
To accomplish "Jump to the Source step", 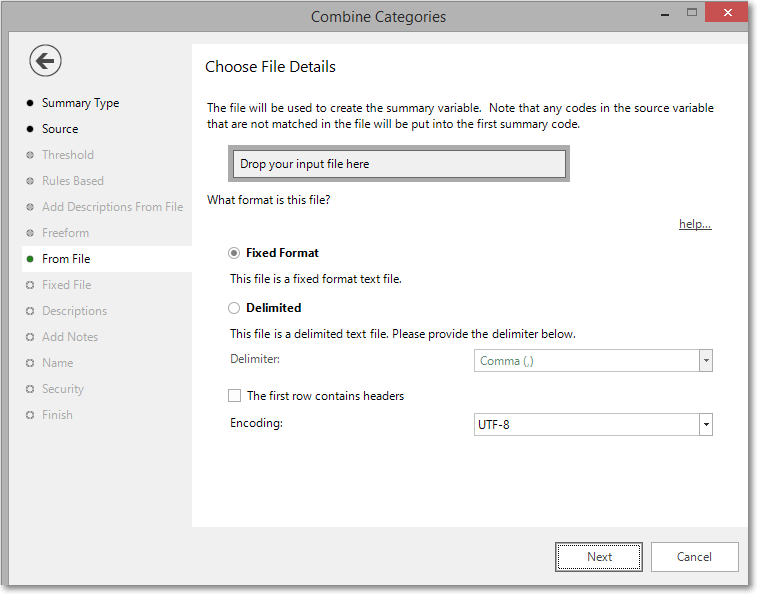I will click(60, 129).
